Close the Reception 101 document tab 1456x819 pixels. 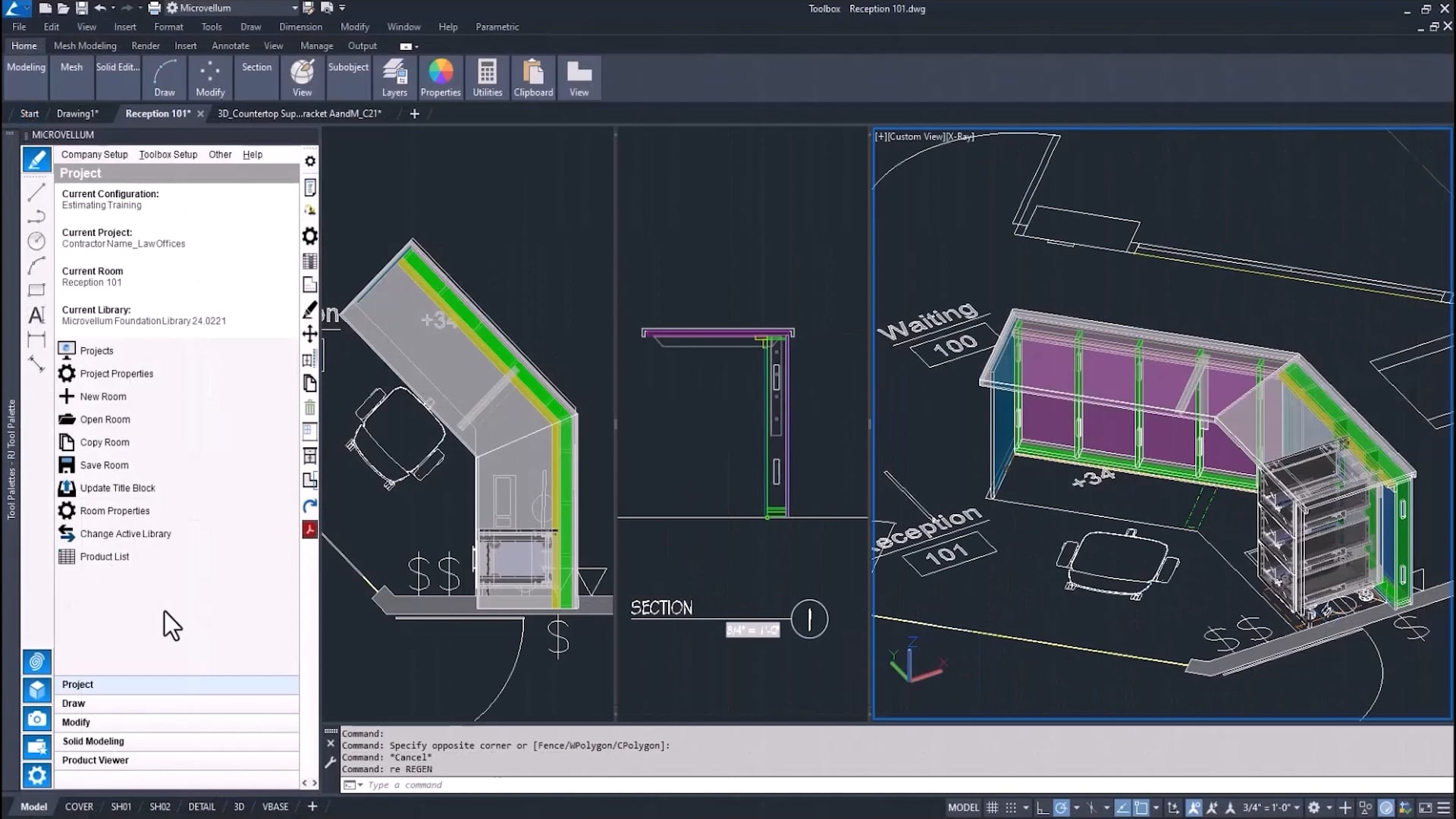coord(200,114)
